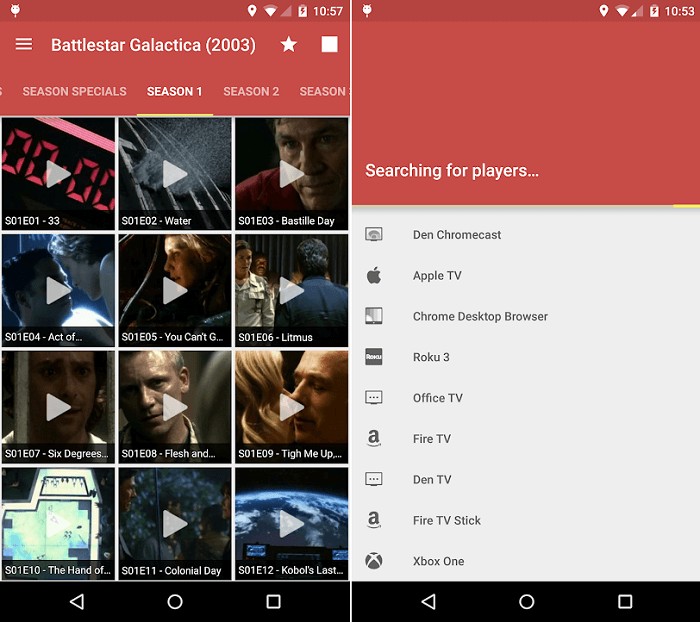Select the Season 1 tab
Image resolution: width=700 pixels, height=622 pixels.
(175, 92)
